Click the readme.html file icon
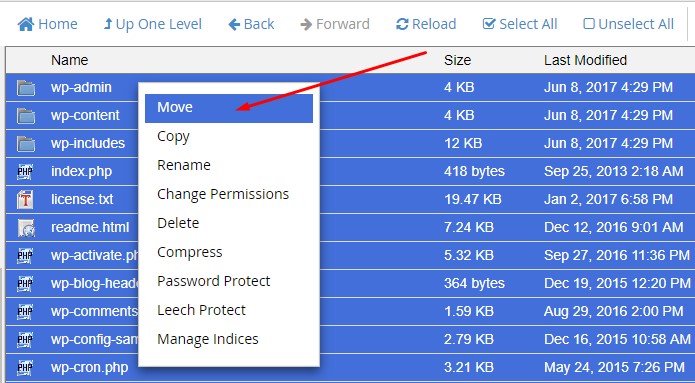 tap(26, 228)
